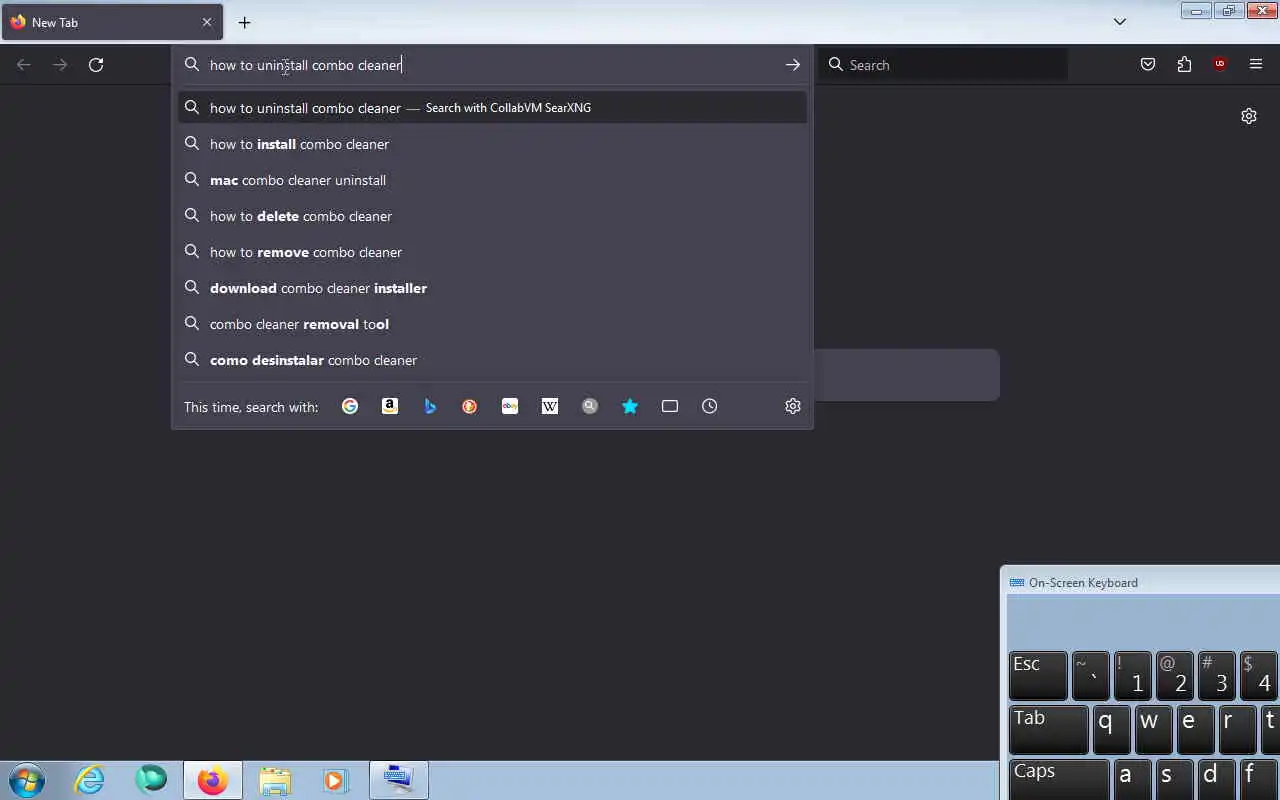
Task: Open the green round taskbar app
Action: (x=151, y=780)
